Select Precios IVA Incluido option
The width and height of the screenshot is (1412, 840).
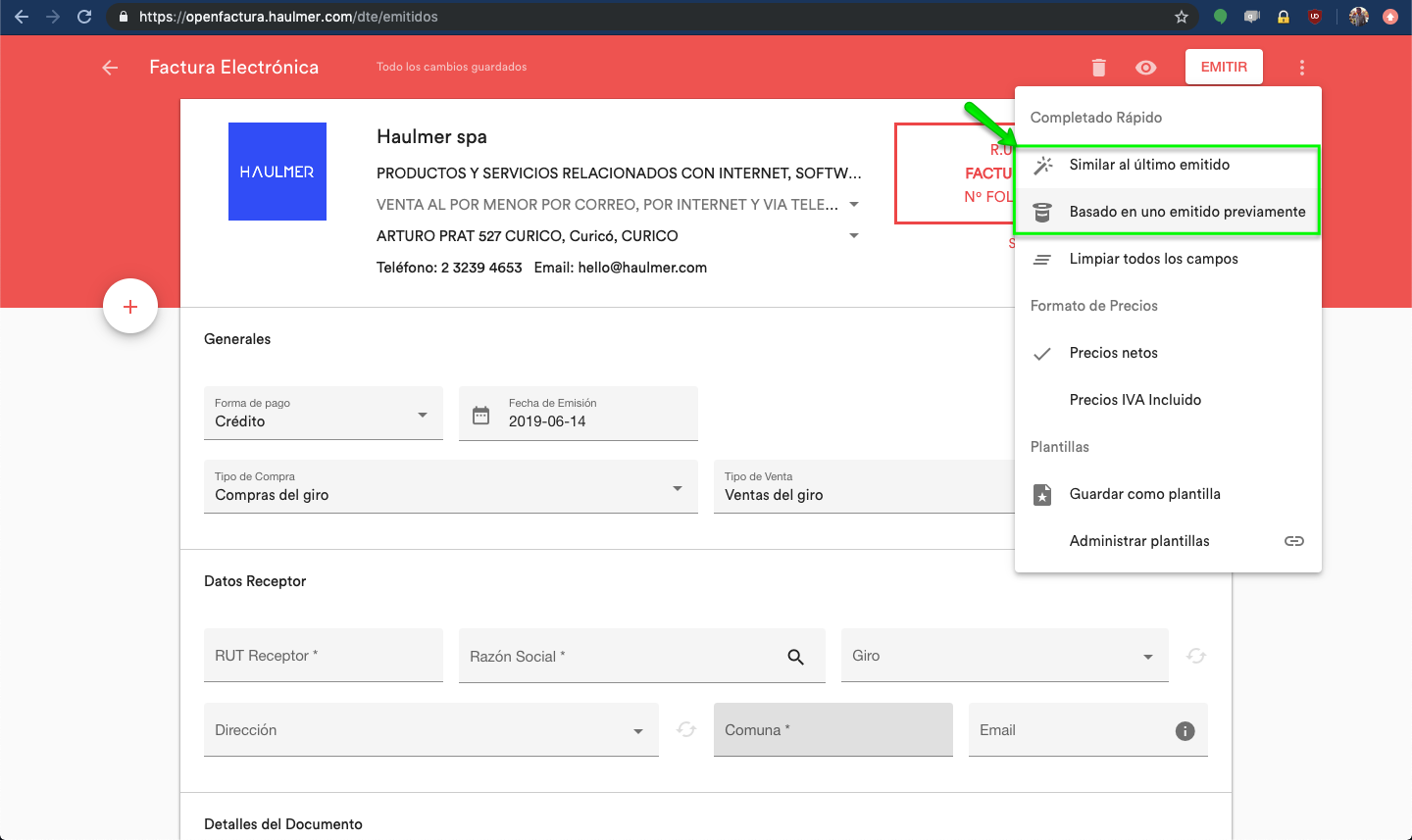point(1135,400)
